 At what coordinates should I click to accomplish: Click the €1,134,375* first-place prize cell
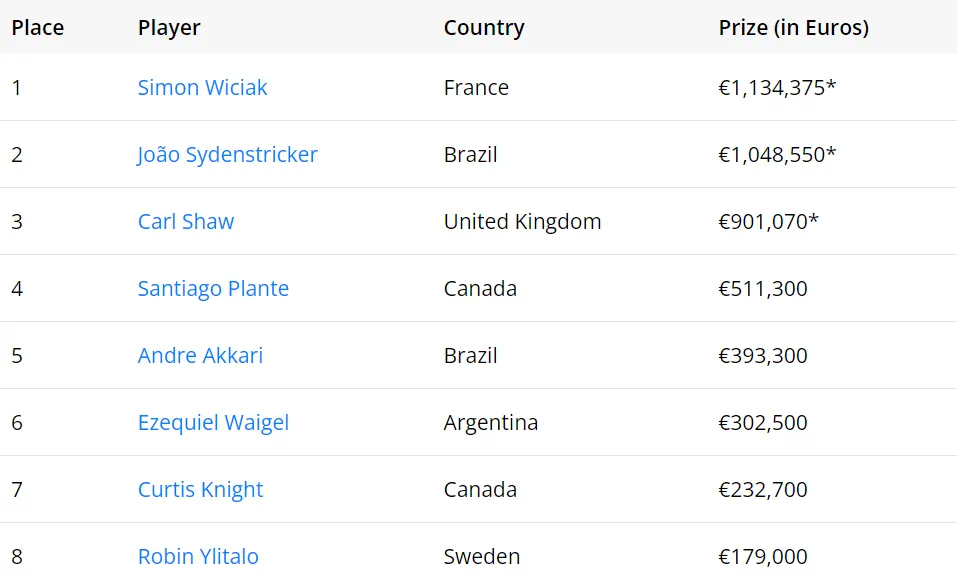pos(777,88)
